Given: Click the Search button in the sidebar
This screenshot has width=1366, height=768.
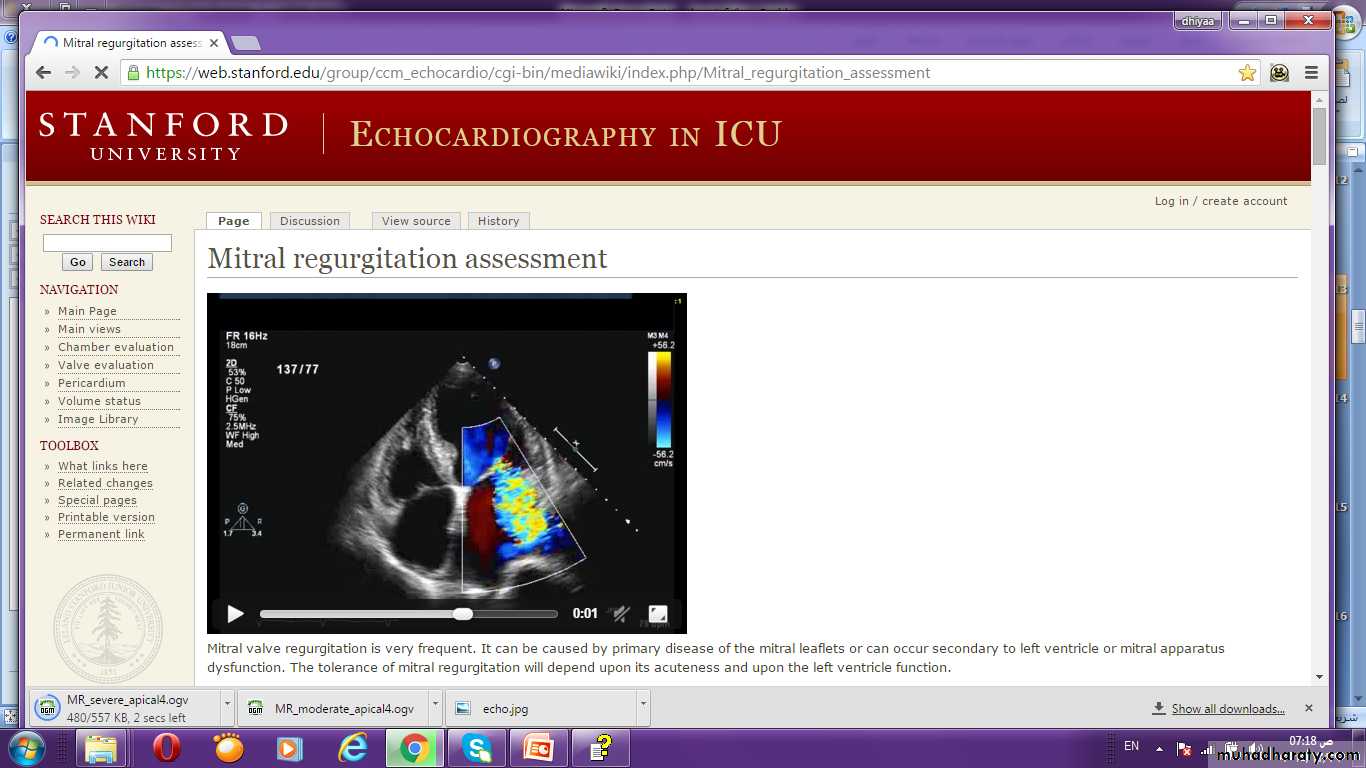Looking at the screenshot, I should [x=127, y=262].
